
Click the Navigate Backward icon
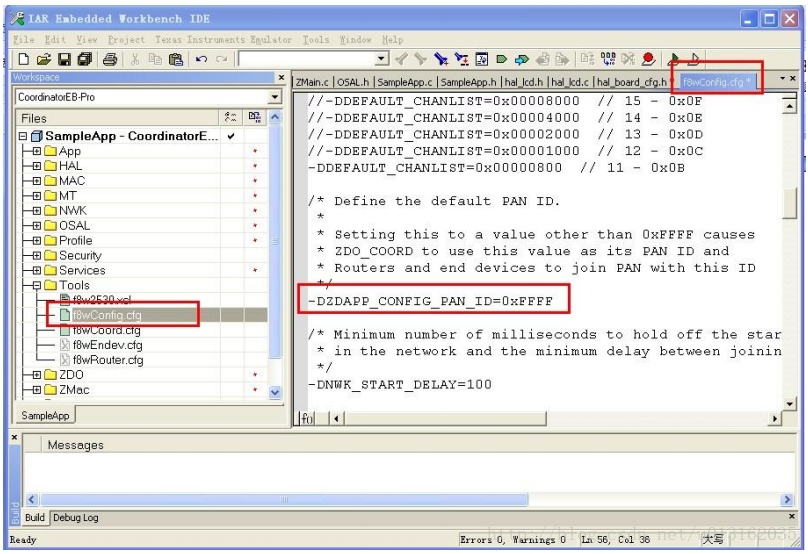[x=542, y=59]
